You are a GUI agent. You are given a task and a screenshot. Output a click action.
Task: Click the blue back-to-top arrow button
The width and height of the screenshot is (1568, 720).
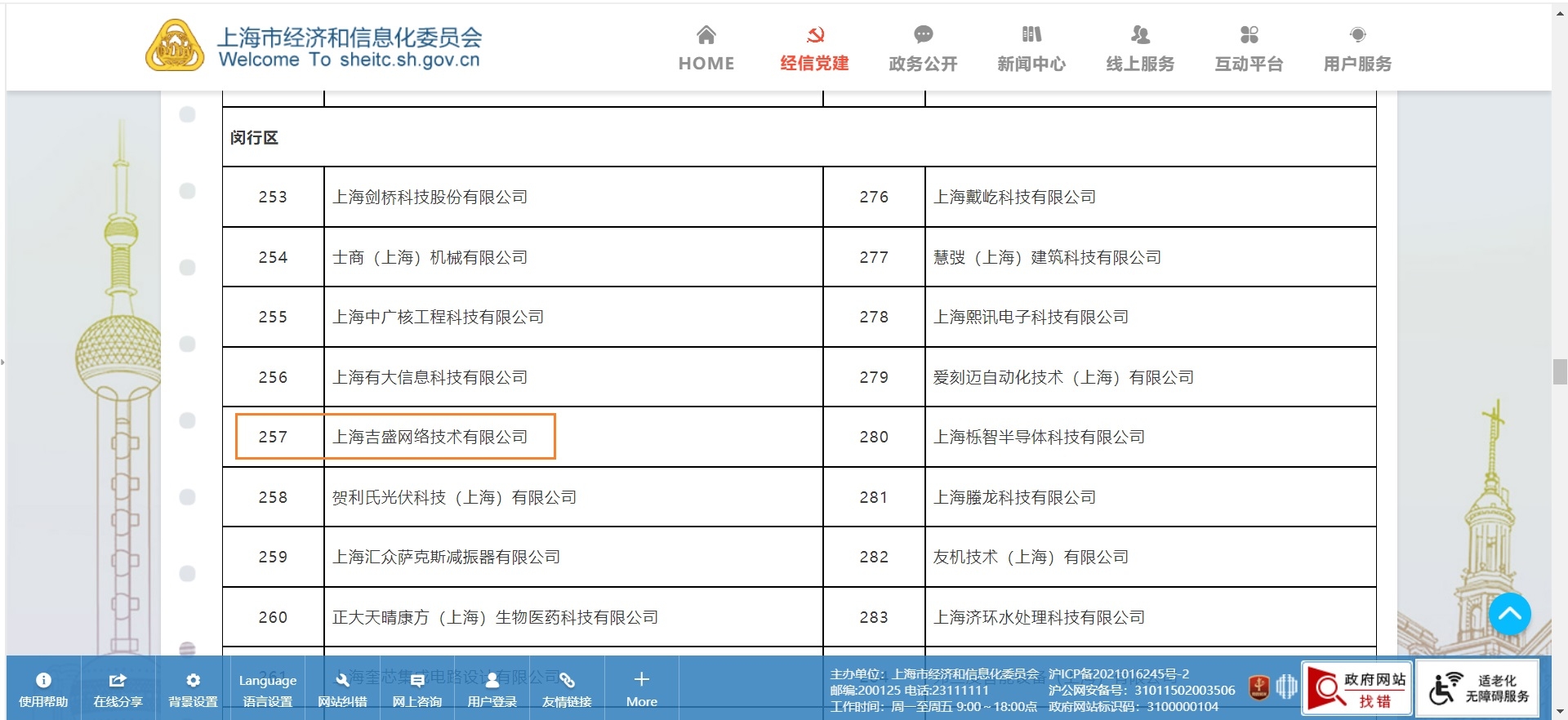tap(1509, 614)
